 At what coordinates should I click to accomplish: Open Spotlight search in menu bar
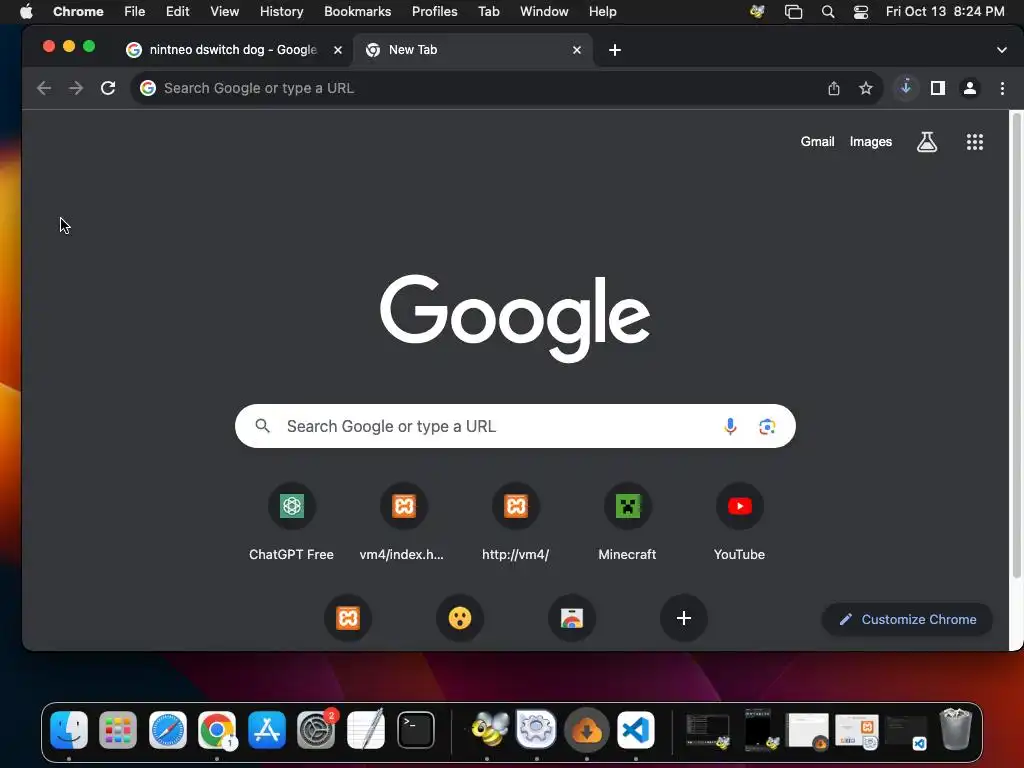pos(827,12)
